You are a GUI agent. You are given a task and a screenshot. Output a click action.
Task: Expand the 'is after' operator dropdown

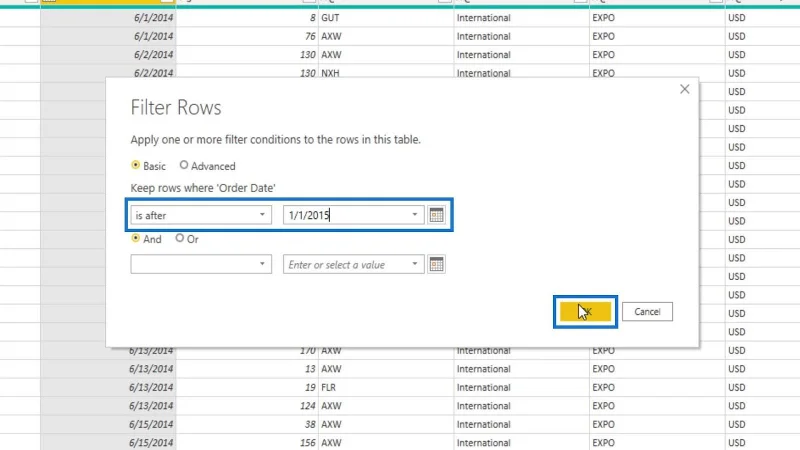tap(201, 215)
